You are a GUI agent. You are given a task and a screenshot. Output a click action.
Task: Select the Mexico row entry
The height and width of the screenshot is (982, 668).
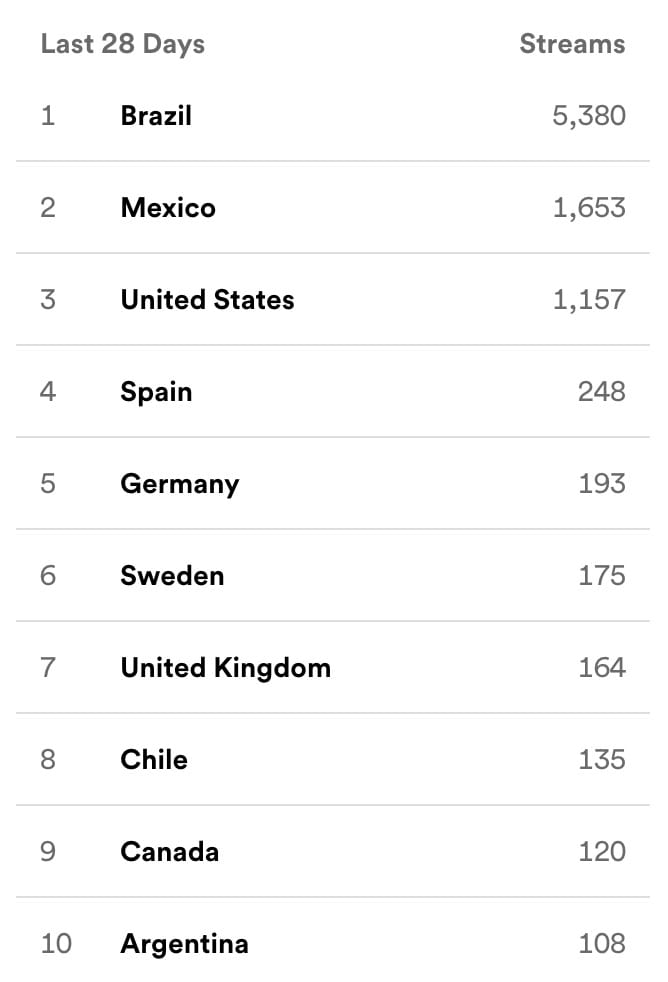pos(168,208)
